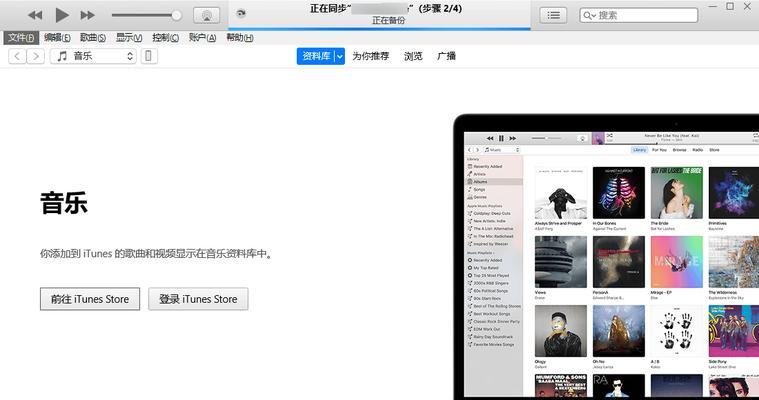Click the sync activity spinner icon
The width and height of the screenshot is (759, 400).
[241, 14]
